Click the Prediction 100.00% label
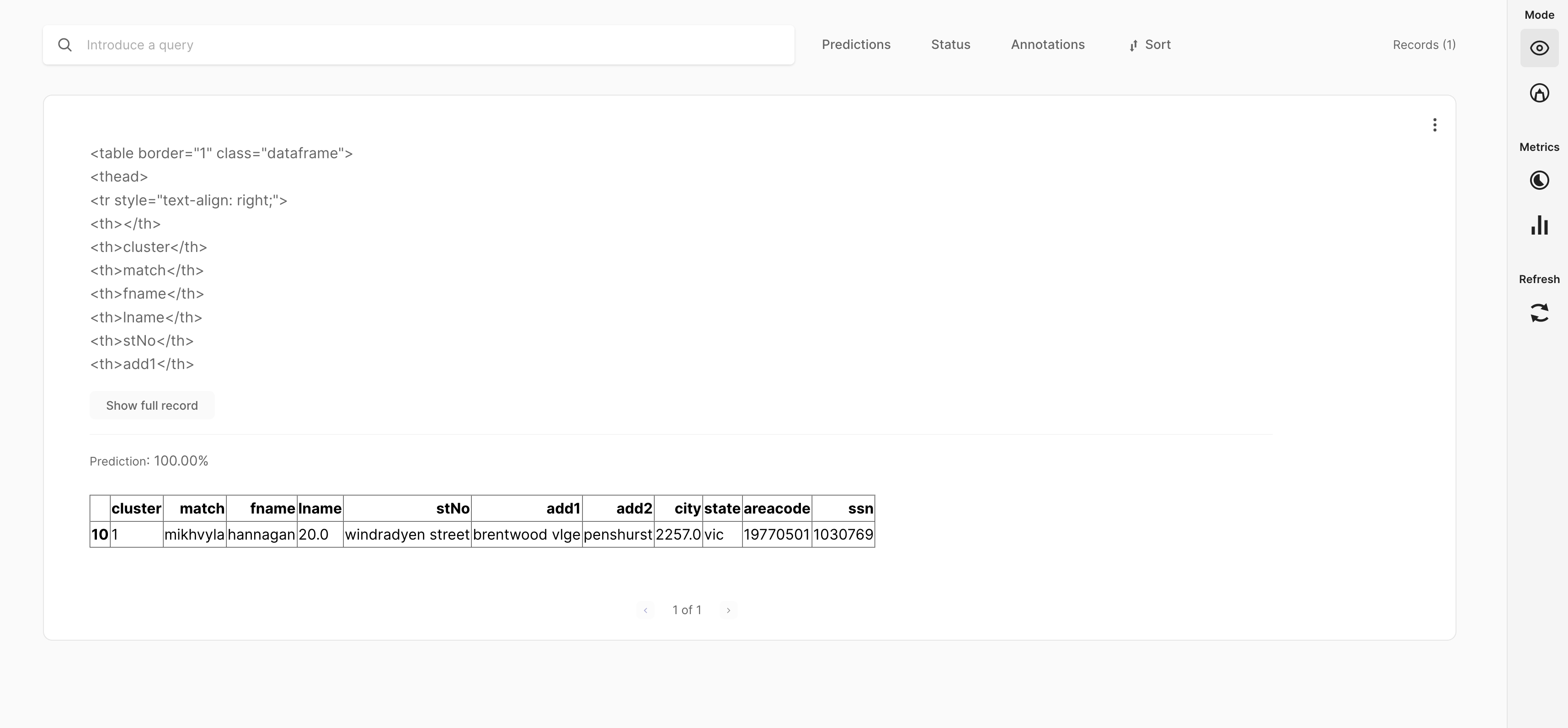This screenshot has width=1568, height=728. 148,461
